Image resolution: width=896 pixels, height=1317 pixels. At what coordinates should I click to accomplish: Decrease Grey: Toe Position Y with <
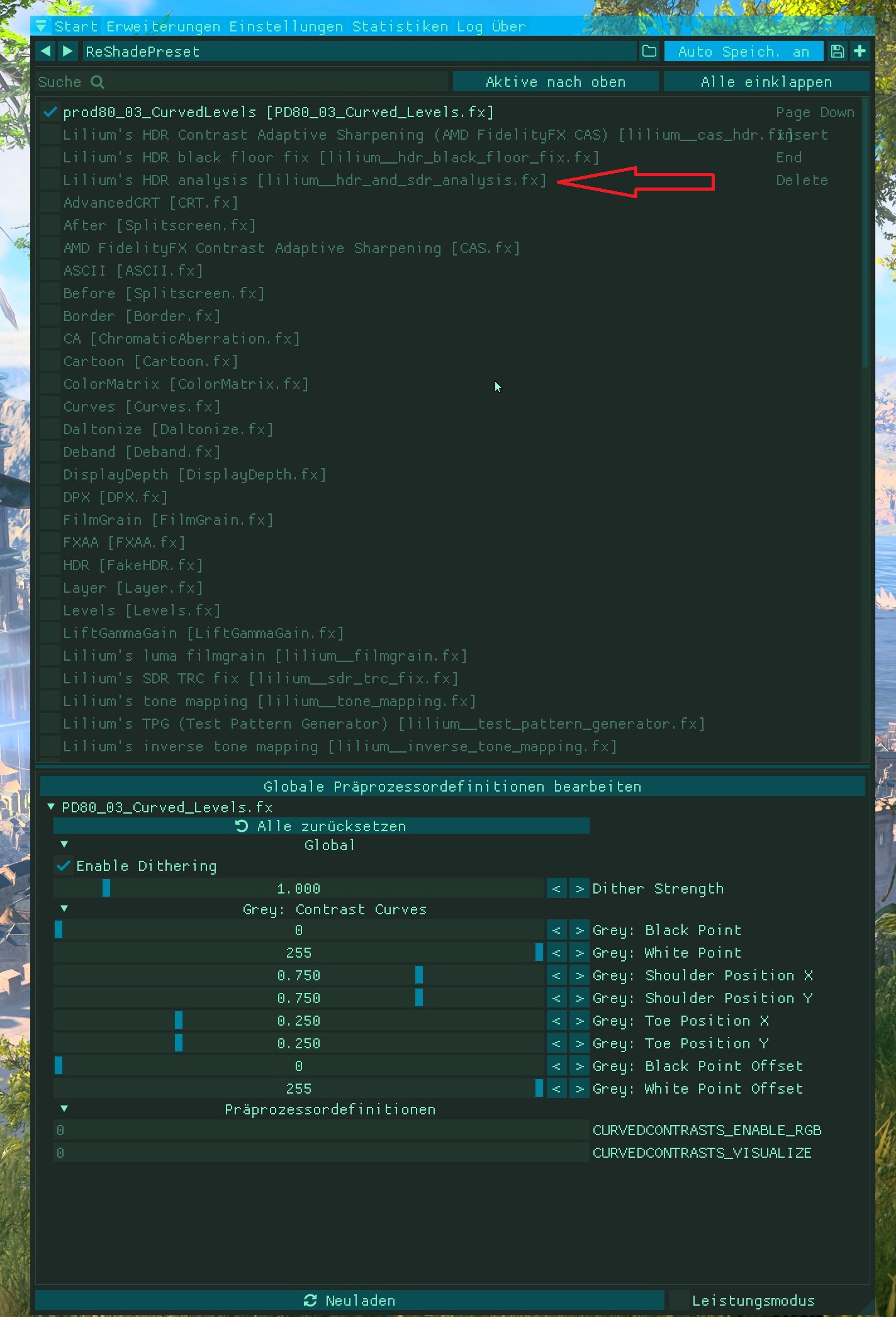556,1043
